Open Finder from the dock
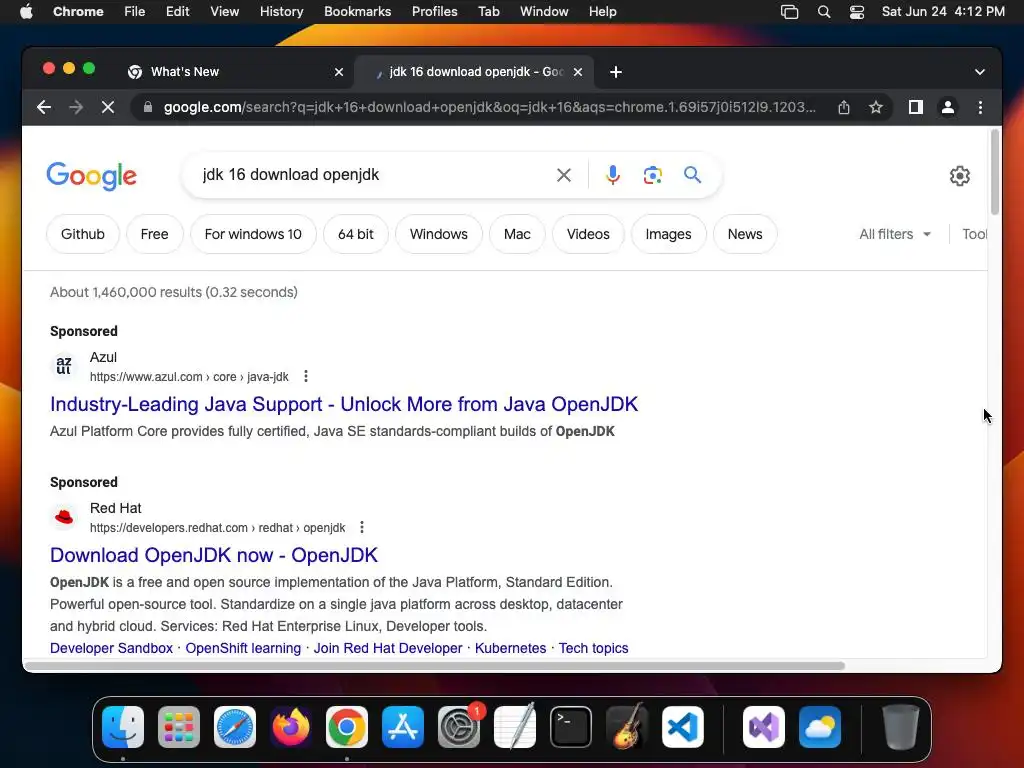Image resolution: width=1024 pixels, height=768 pixels. [x=123, y=727]
